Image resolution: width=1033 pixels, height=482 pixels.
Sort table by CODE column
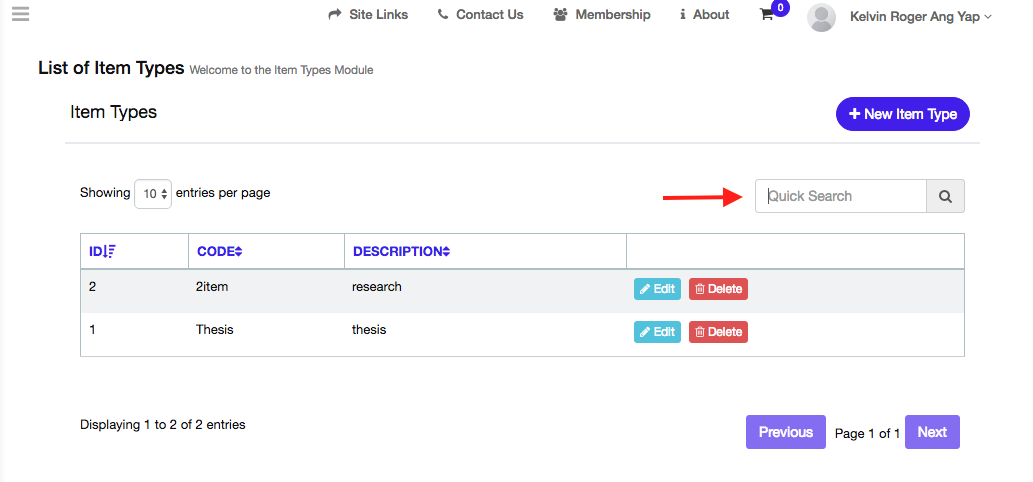220,252
